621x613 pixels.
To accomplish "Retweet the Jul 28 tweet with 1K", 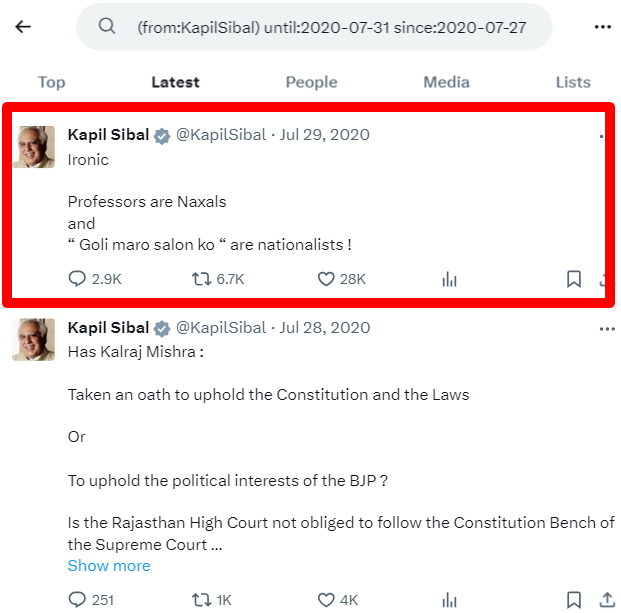I will 201,600.
